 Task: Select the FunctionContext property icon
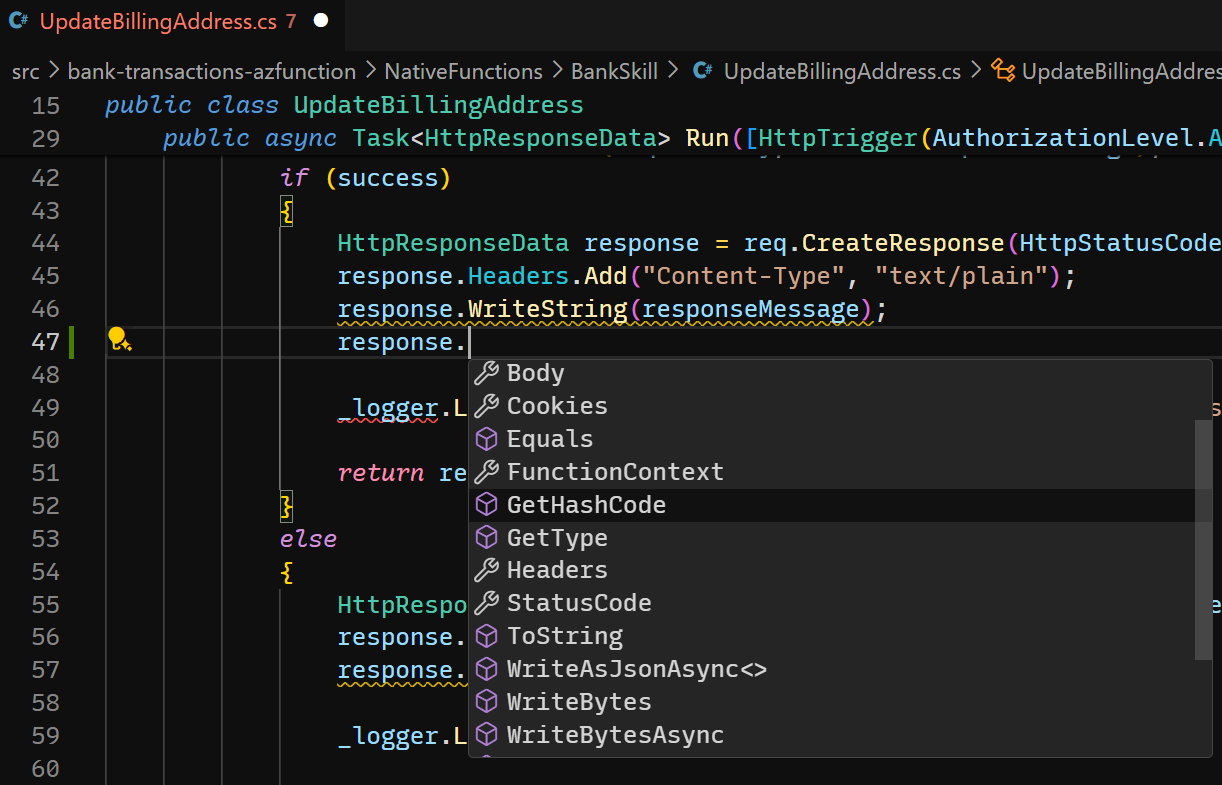[x=487, y=471]
